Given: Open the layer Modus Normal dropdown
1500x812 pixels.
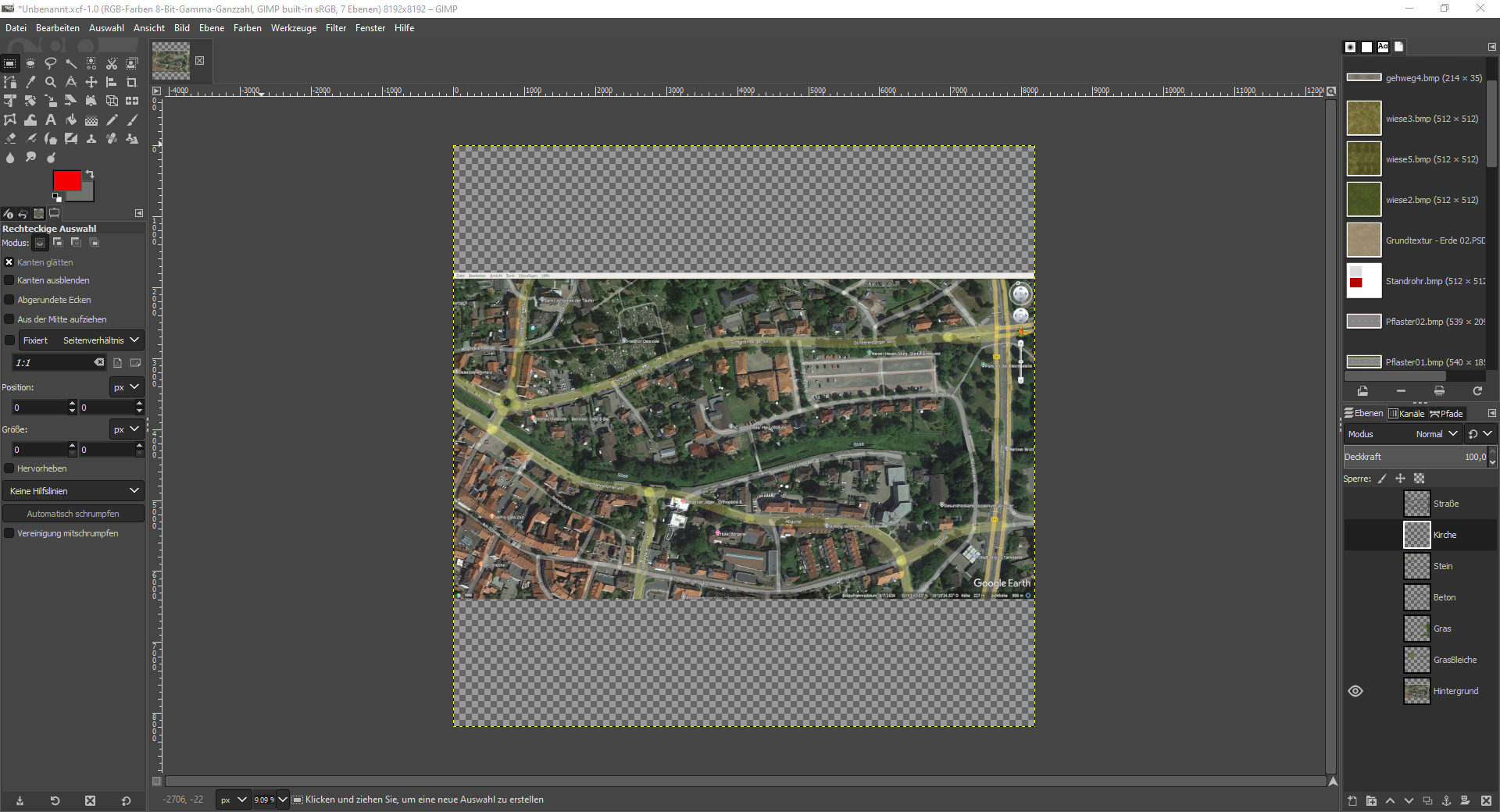Looking at the screenshot, I should (1436, 434).
